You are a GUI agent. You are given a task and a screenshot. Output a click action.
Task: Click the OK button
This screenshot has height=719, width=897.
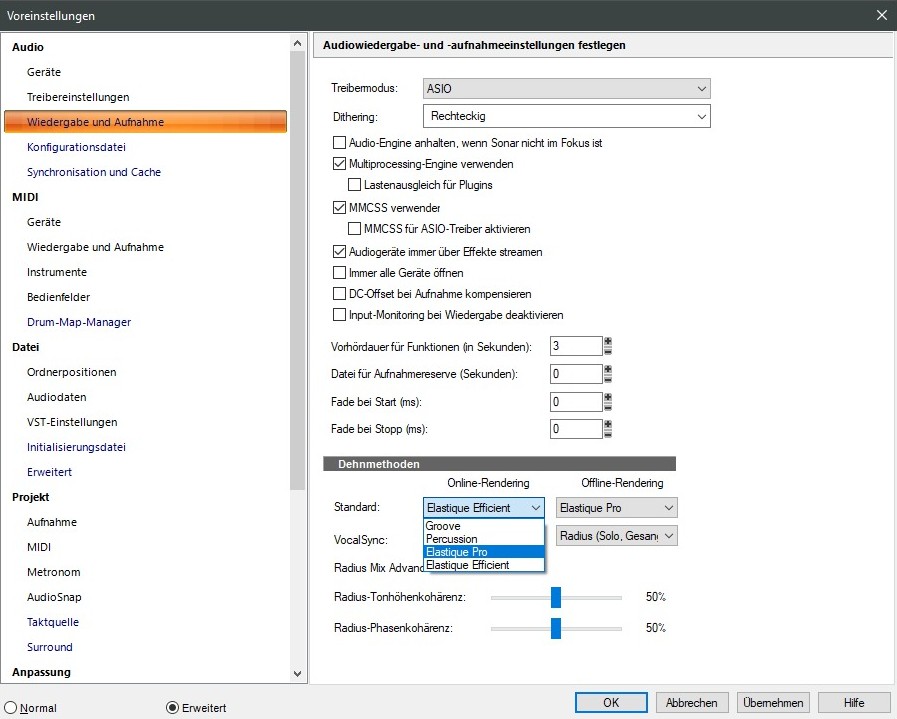611,702
